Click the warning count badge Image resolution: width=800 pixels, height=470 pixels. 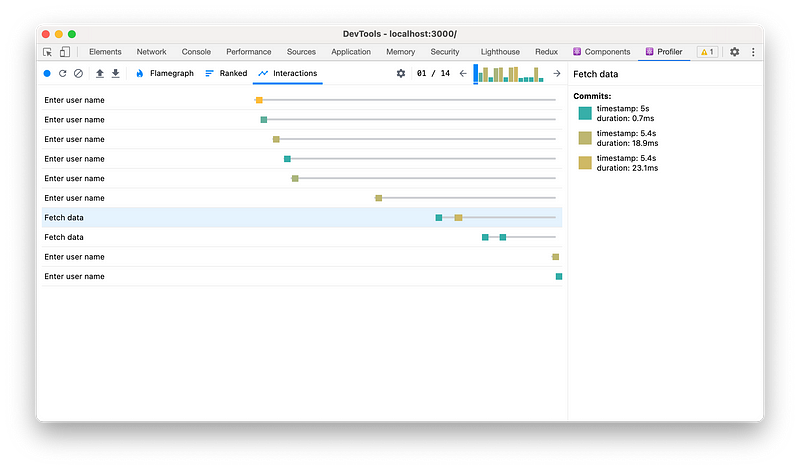coord(706,52)
